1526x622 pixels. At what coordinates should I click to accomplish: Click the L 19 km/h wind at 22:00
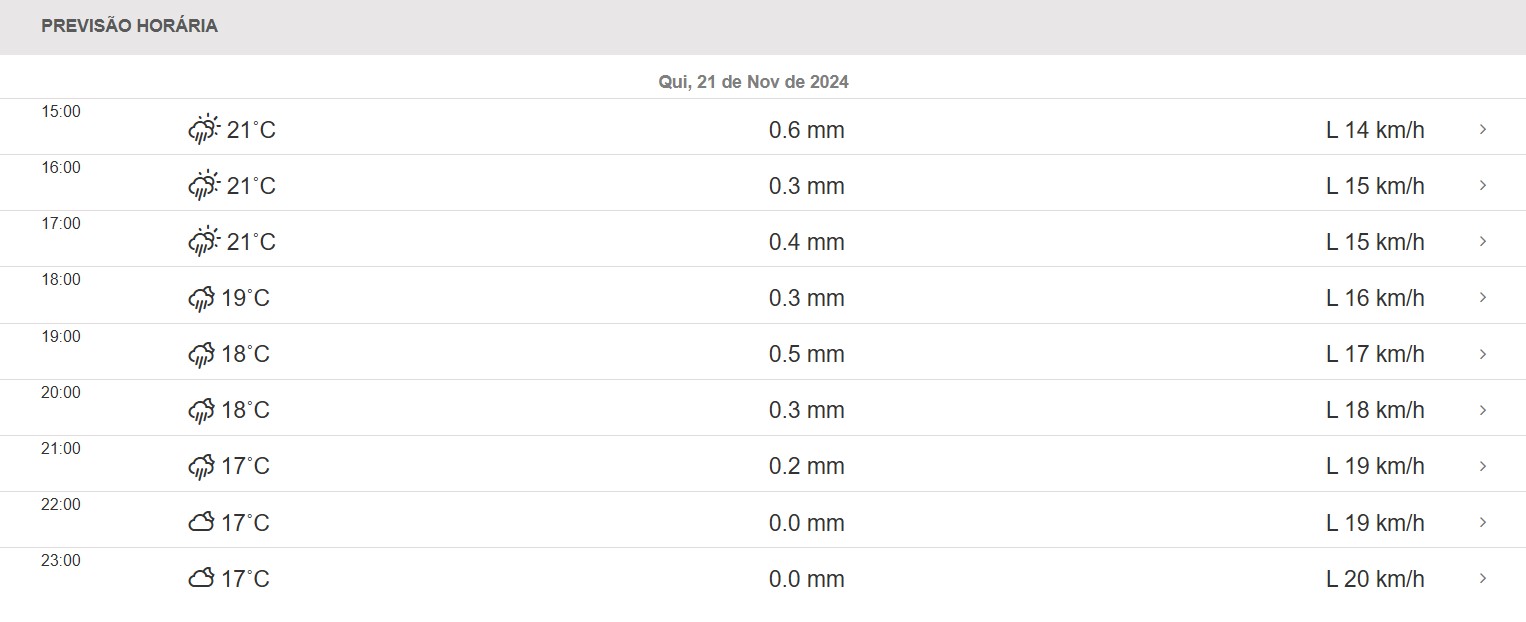(x=1375, y=522)
